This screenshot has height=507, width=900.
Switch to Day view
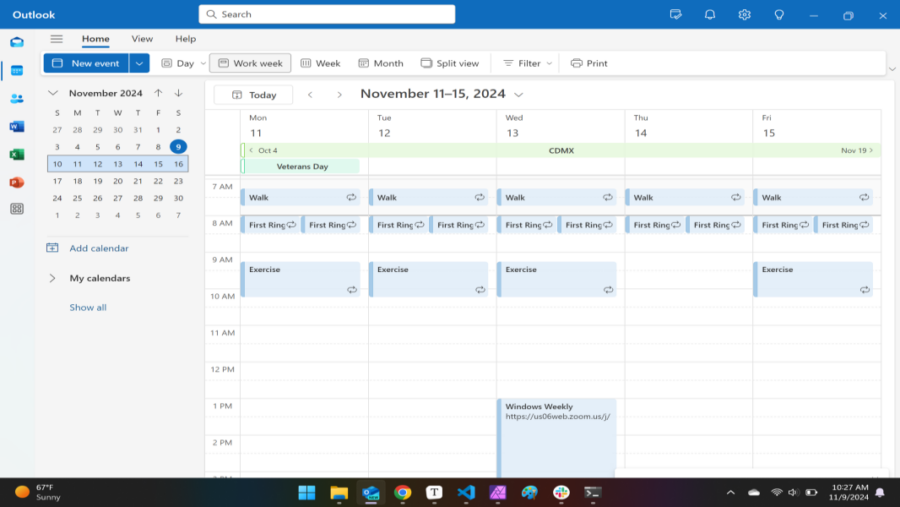click(x=178, y=63)
